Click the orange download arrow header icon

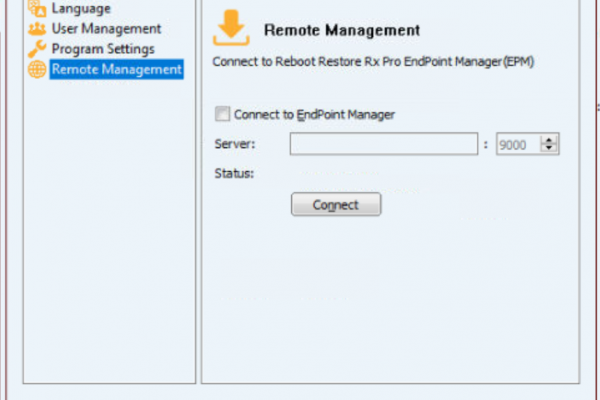pos(231,28)
